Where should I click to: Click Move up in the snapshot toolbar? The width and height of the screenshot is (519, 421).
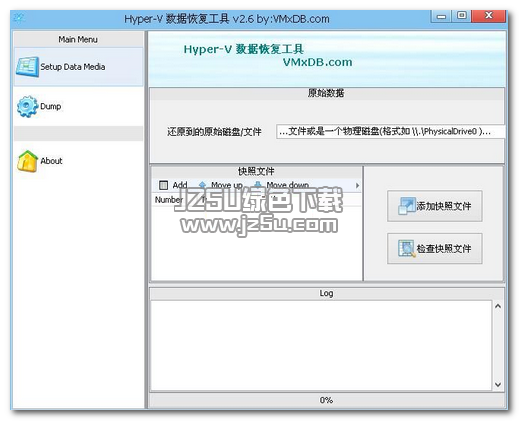[x=221, y=185]
